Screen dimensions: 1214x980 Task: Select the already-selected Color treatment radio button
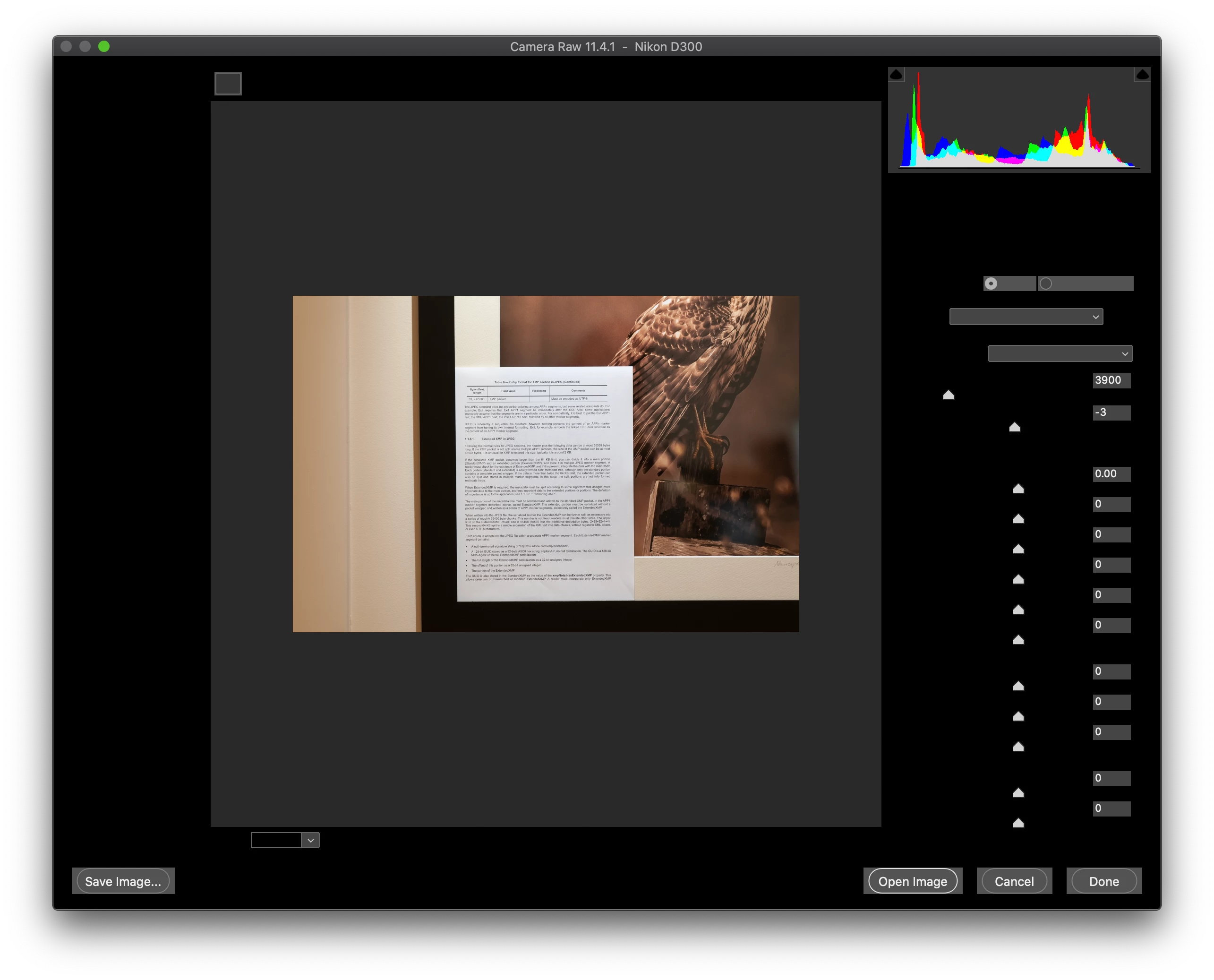991,284
